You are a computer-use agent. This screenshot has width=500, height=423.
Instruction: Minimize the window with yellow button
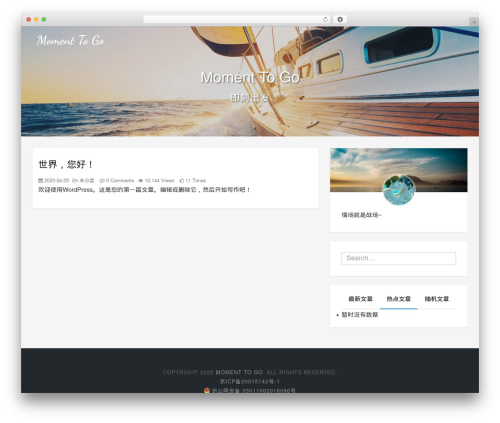(36, 19)
